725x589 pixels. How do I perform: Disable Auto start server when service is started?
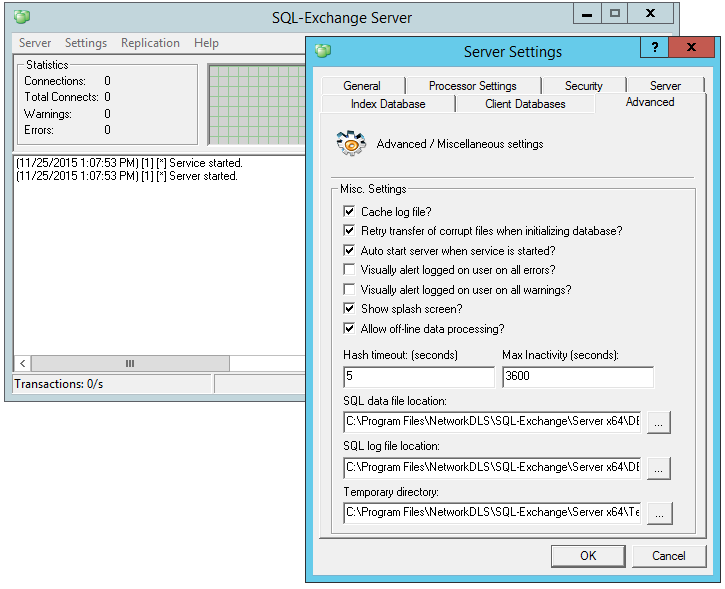349,250
